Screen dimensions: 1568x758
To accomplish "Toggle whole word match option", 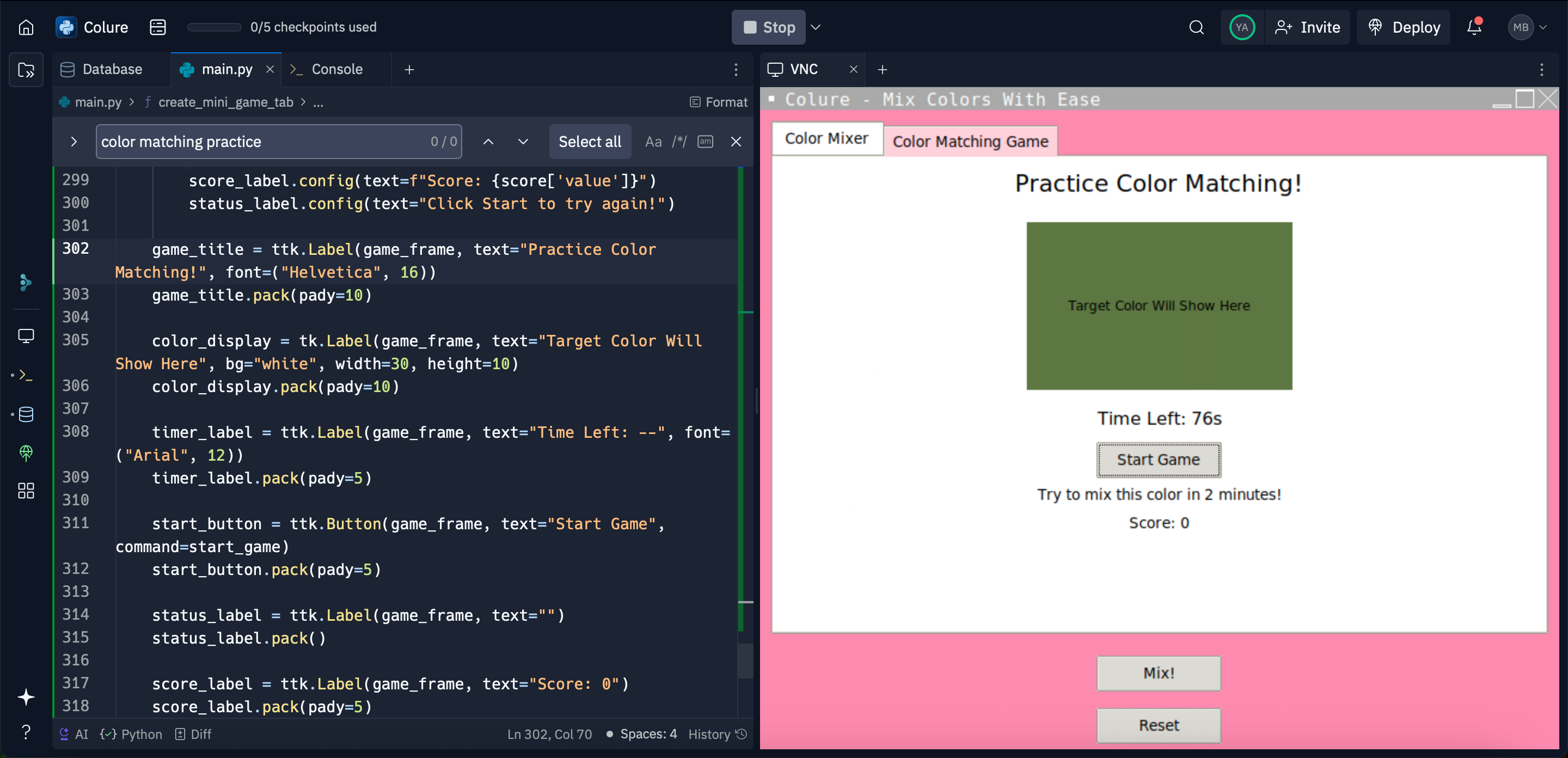I will coord(705,142).
